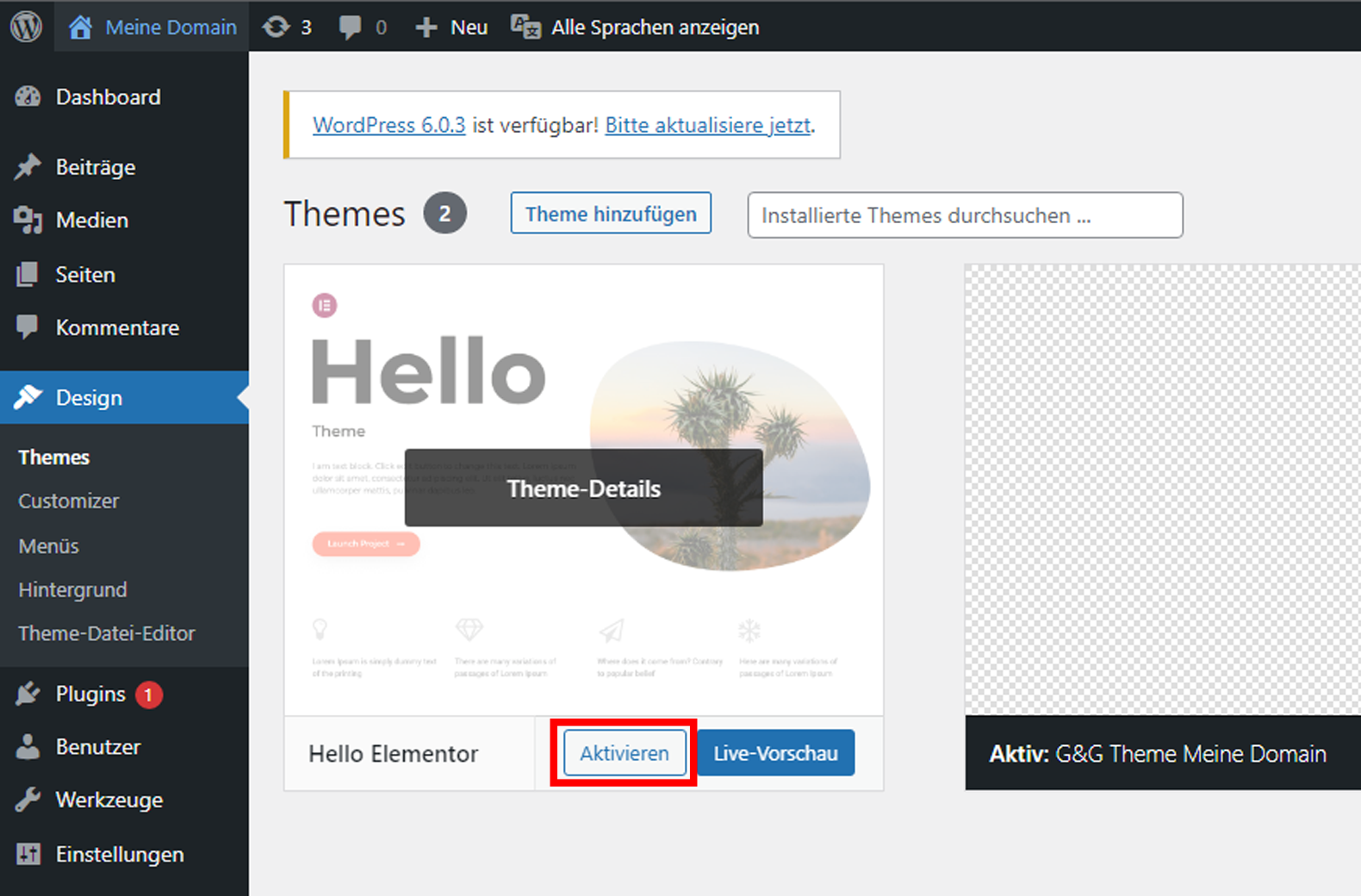Open Menüs under Design
Viewport: 1361px width, 896px height.
coord(49,546)
